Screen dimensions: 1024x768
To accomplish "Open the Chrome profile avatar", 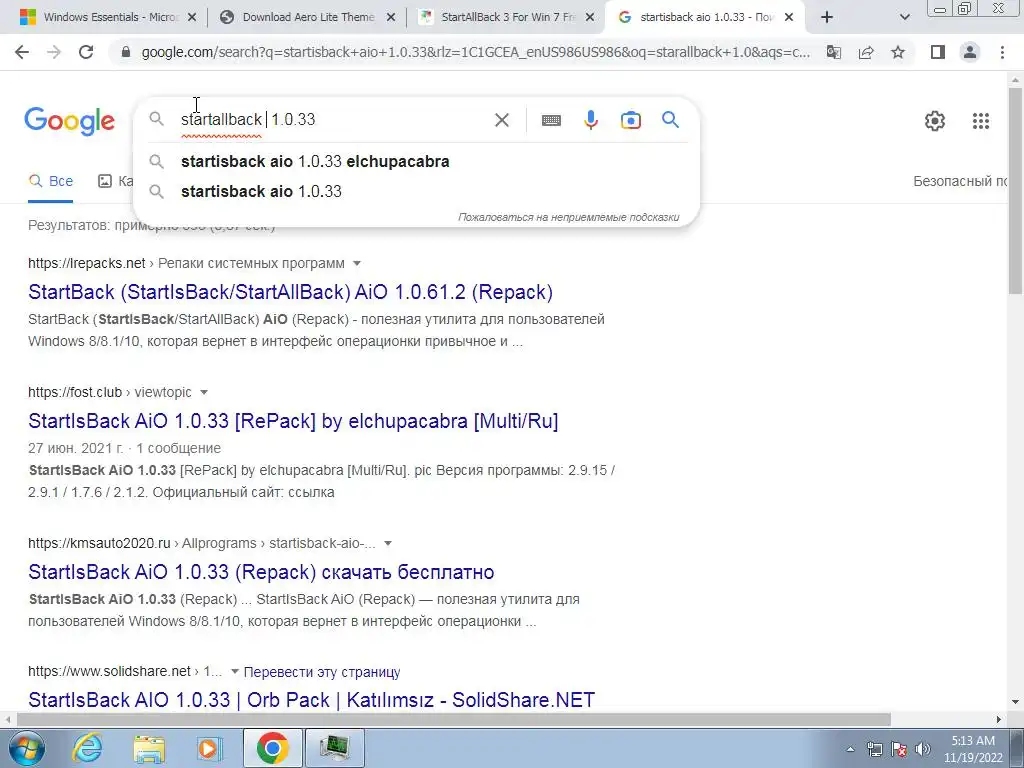I will 970,52.
